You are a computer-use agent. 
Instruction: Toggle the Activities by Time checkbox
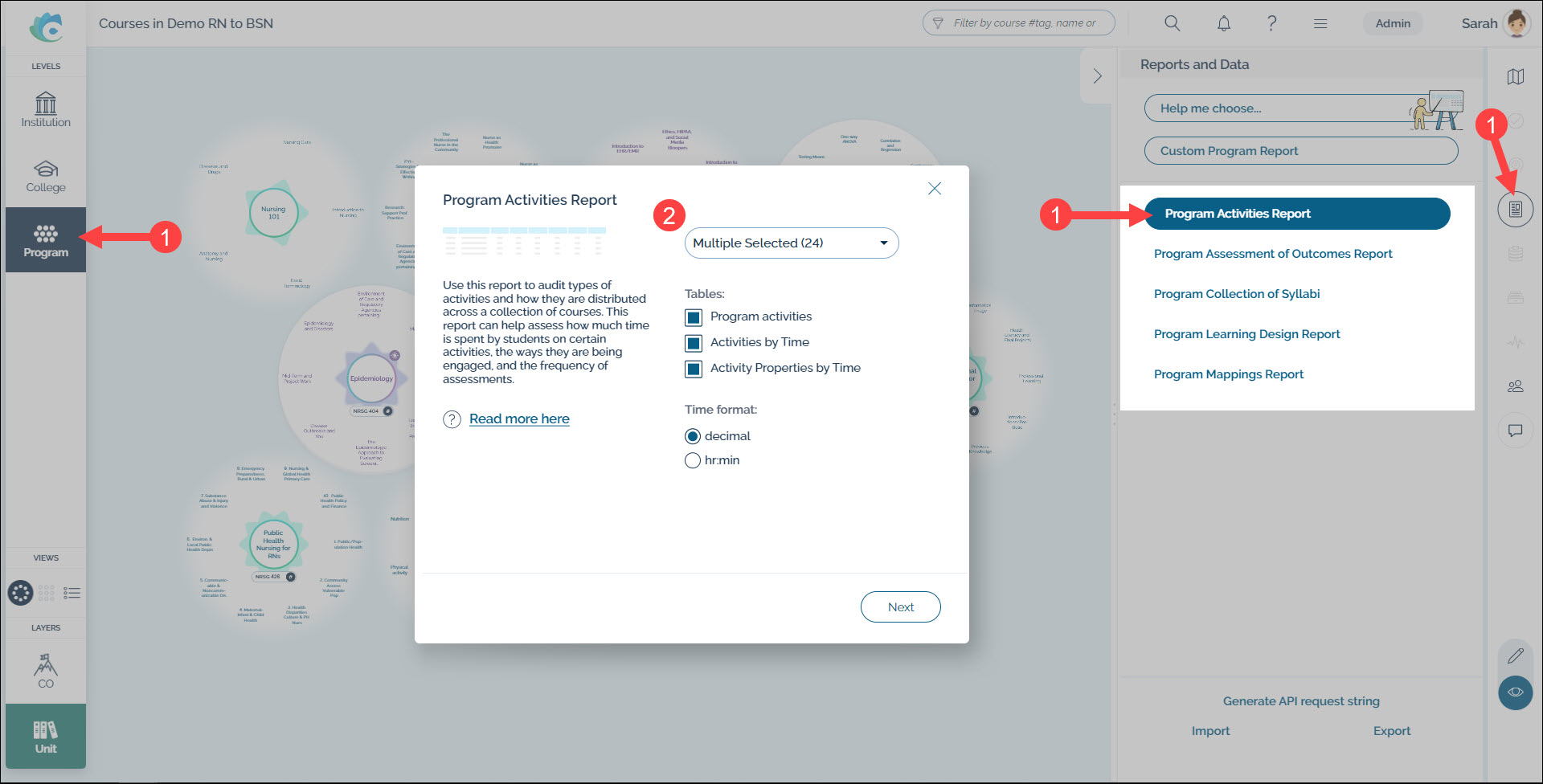pyautogui.click(x=694, y=343)
